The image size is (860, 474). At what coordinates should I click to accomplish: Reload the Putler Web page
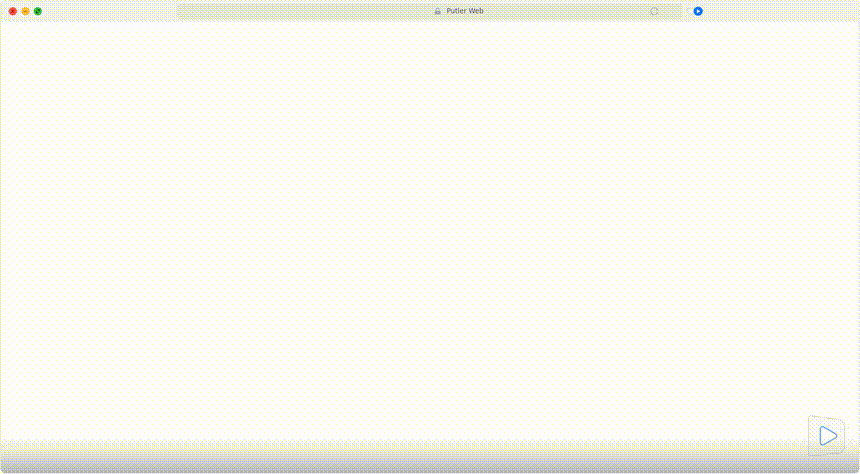coord(654,11)
